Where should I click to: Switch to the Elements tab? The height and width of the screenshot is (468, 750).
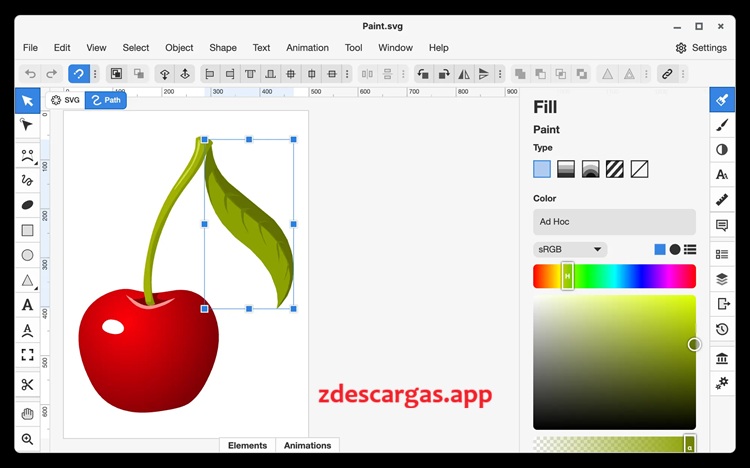pos(247,446)
